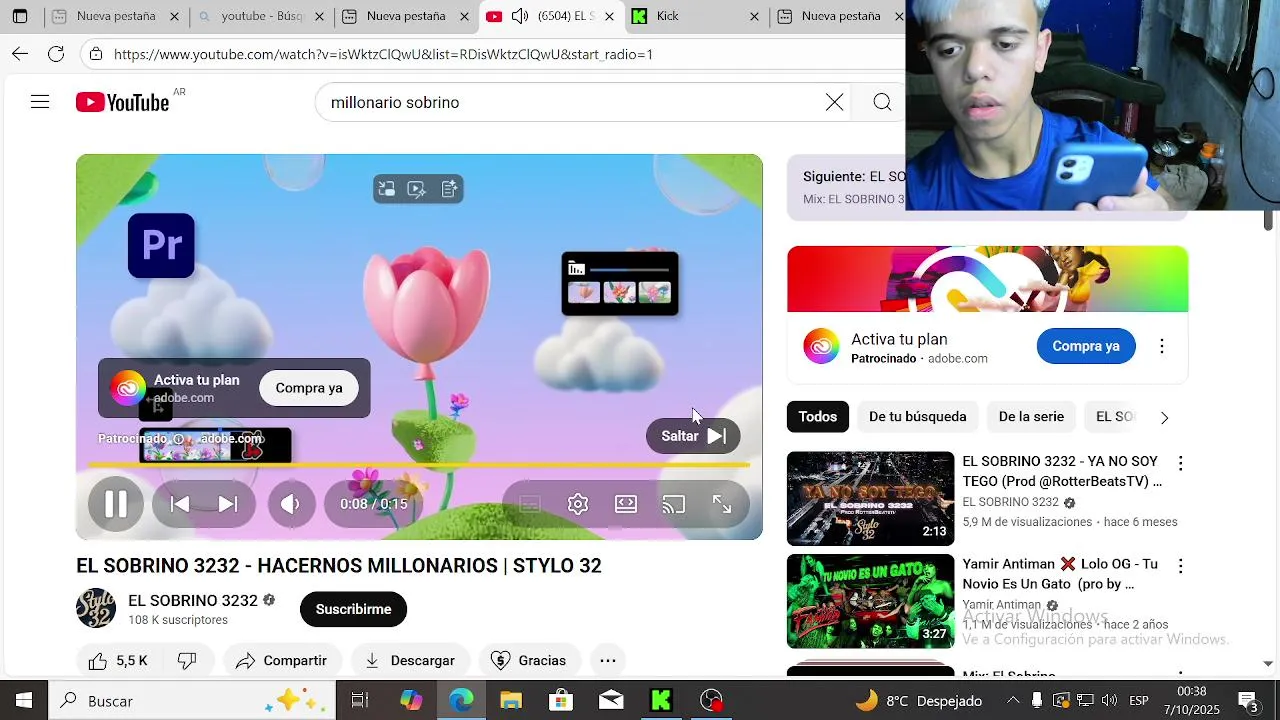Send thanks with Gracias button
This screenshot has height=720, width=1280.
(530, 660)
